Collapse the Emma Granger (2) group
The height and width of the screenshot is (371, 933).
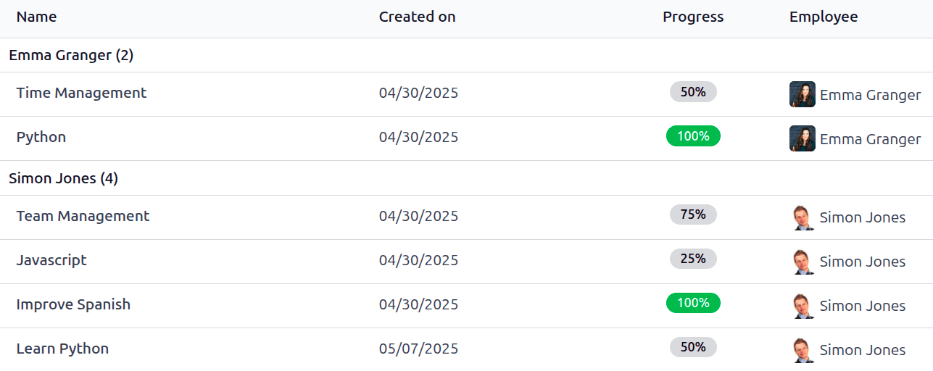coord(71,55)
